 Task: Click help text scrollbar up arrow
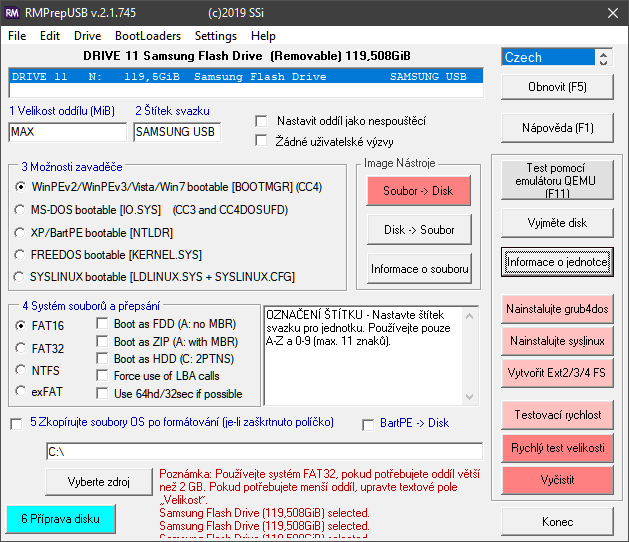point(469,316)
